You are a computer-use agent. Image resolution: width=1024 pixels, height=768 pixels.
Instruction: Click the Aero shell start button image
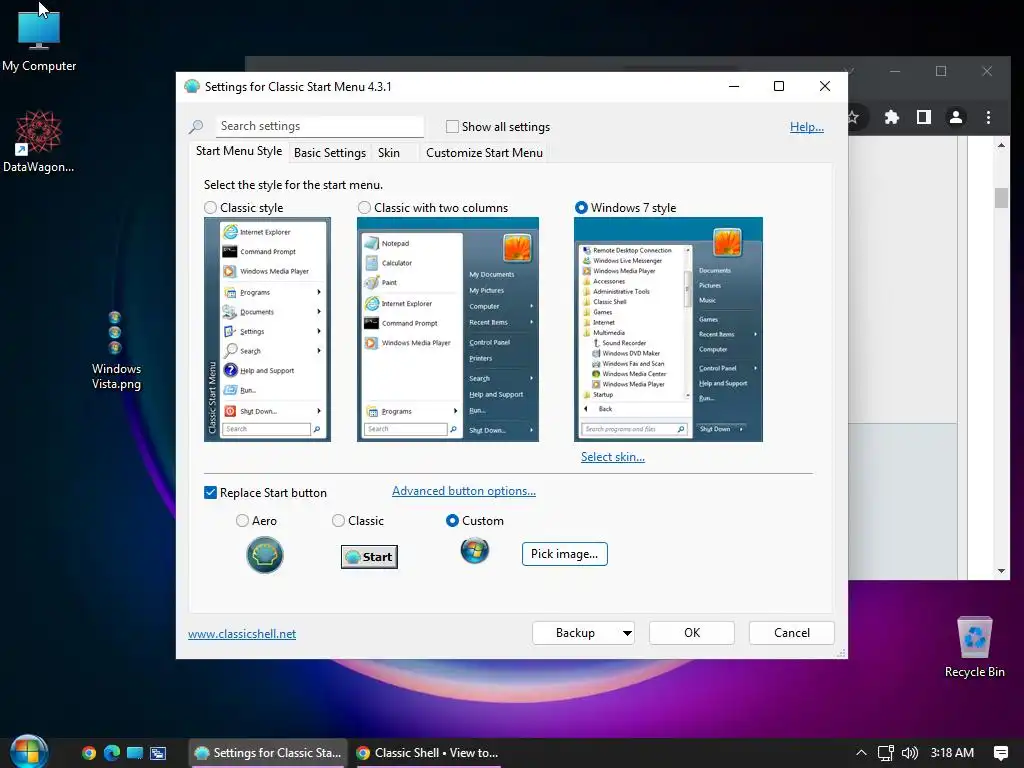click(264, 555)
